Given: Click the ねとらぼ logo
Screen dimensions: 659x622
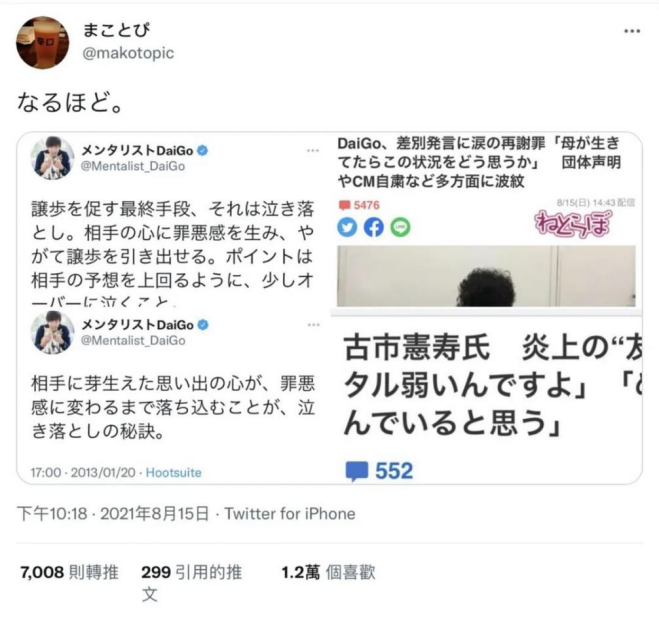Looking at the screenshot, I should [x=574, y=224].
